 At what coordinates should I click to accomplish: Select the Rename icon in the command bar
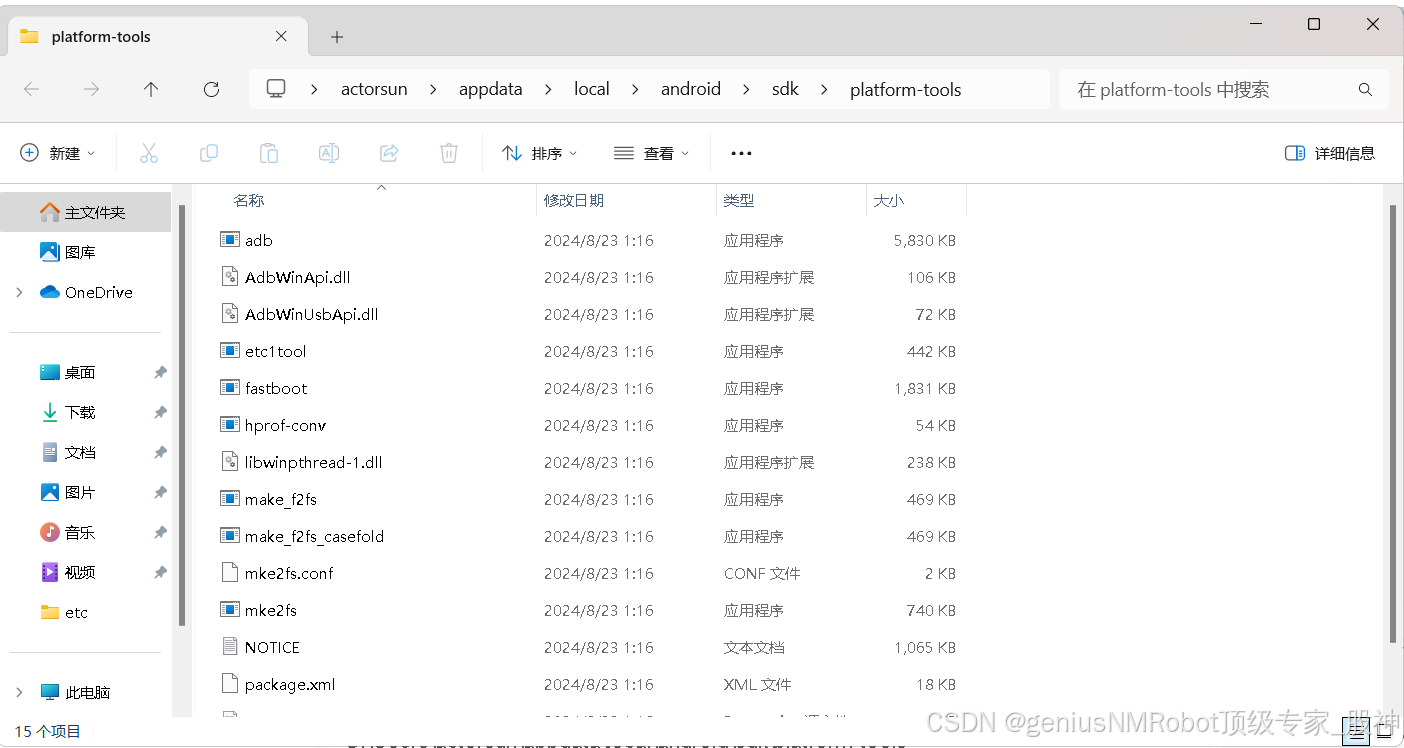point(328,152)
